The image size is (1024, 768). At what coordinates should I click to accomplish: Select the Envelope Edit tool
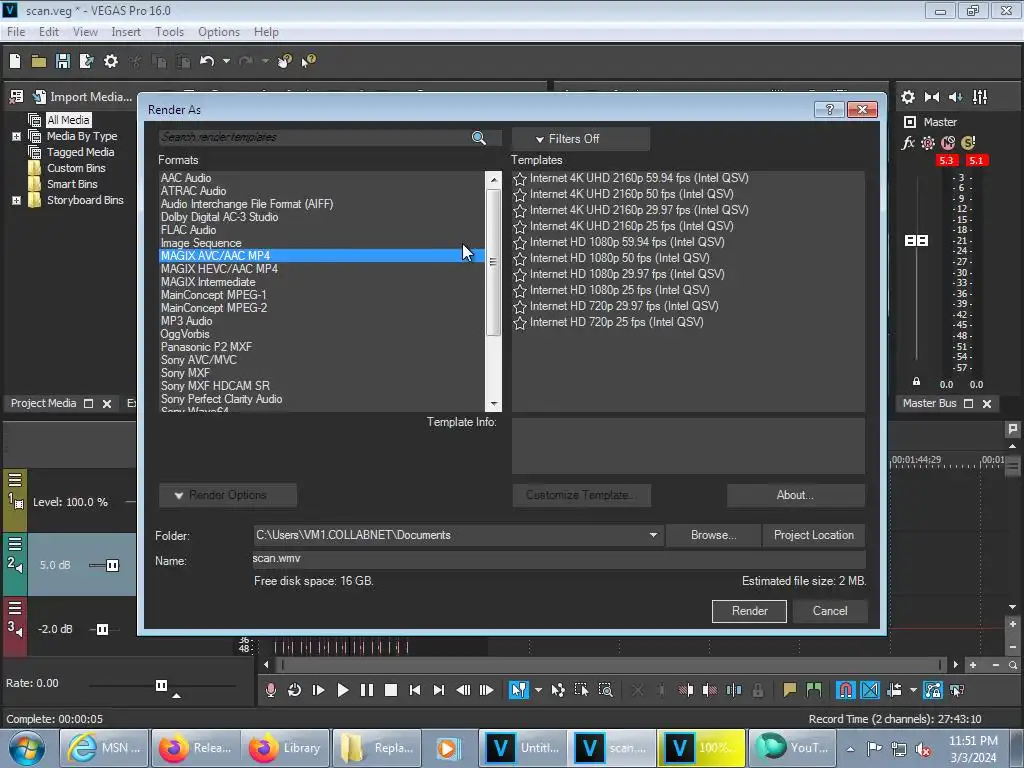[558, 690]
